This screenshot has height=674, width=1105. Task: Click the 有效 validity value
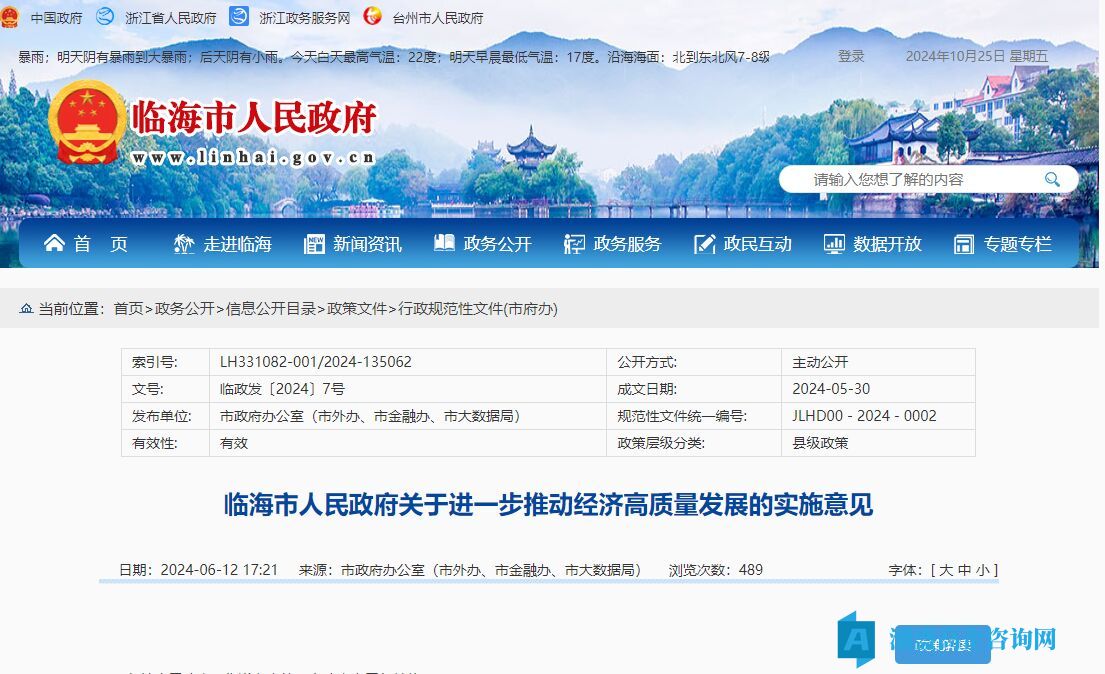[x=234, y=443]
